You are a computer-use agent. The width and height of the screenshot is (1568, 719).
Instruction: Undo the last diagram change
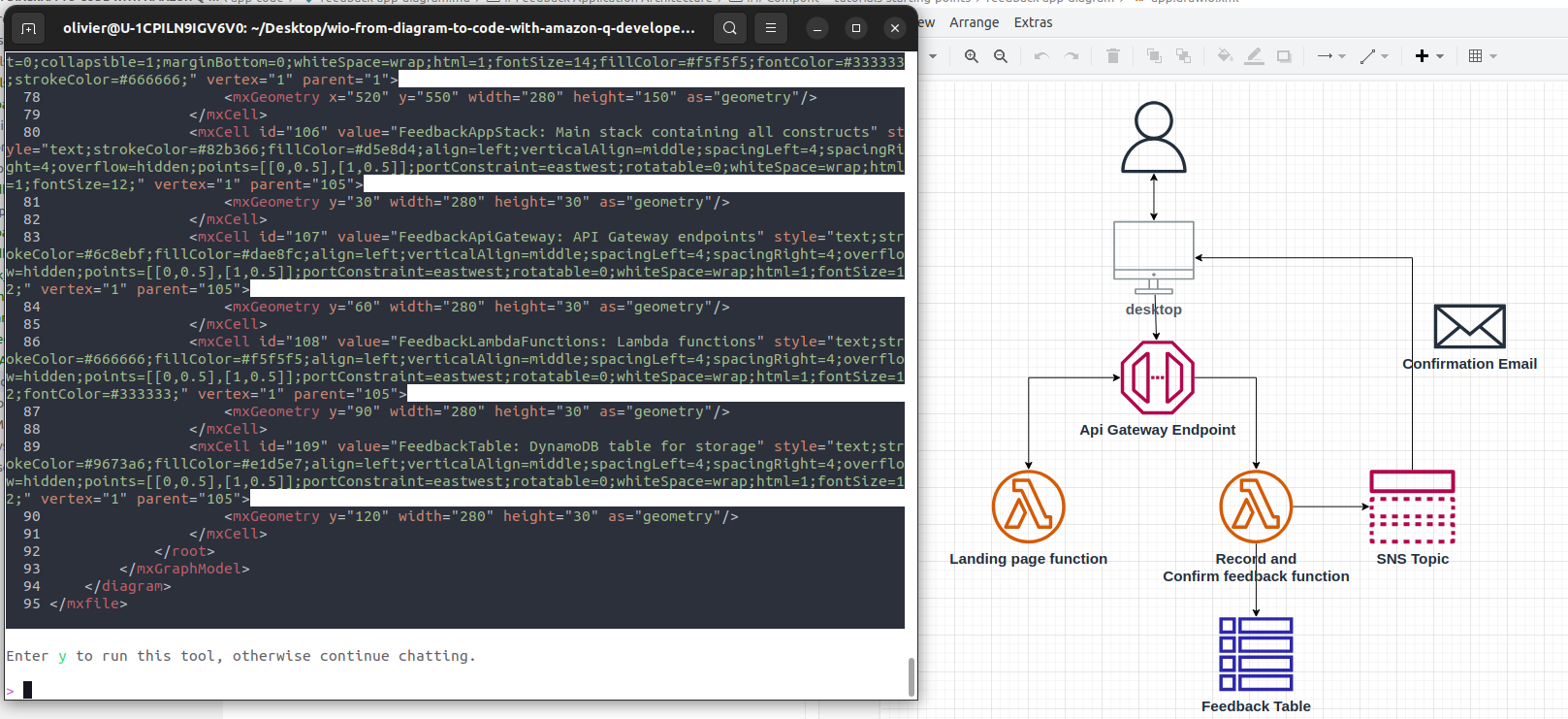coord(1041,56)
